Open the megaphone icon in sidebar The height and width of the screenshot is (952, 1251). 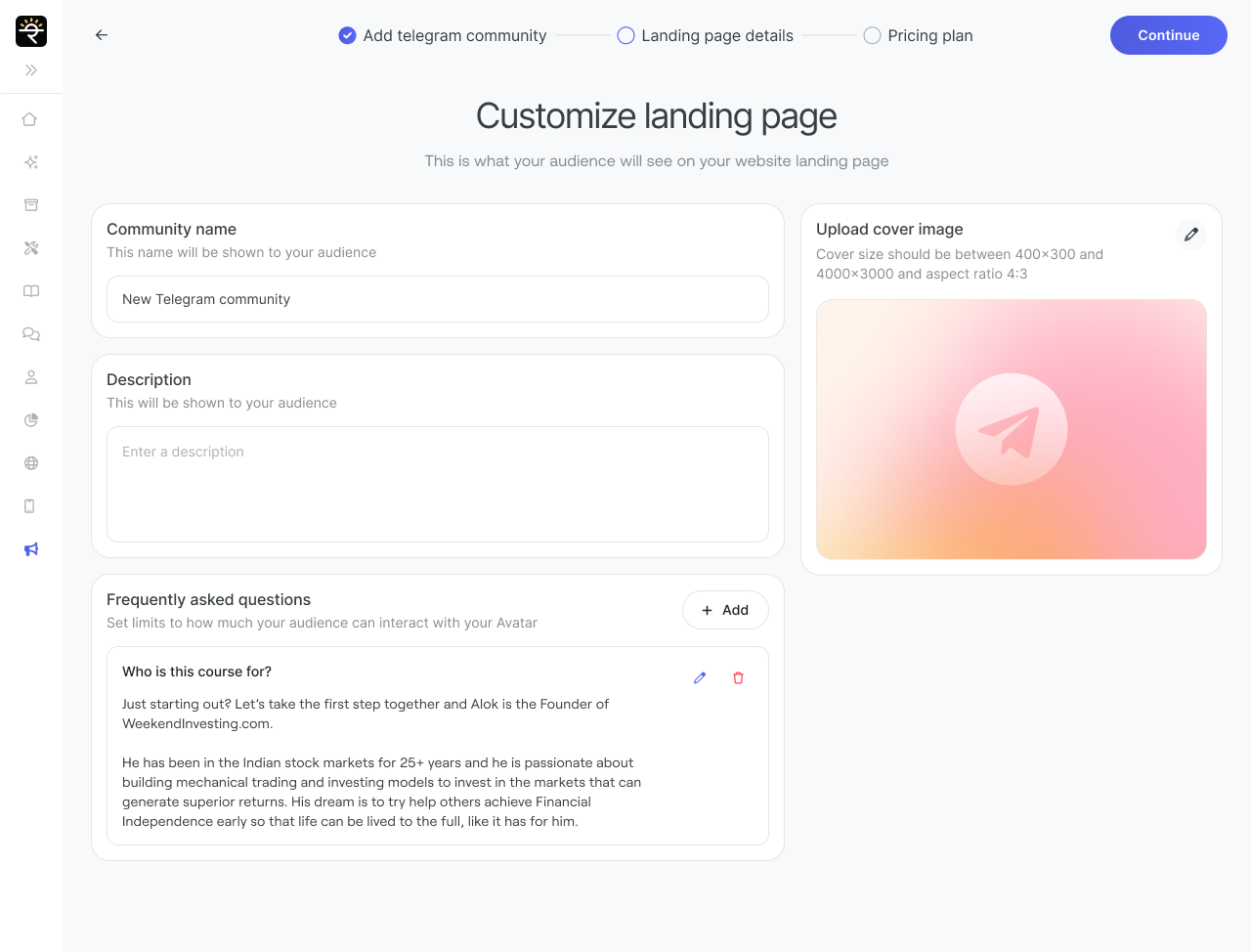point(30,549)
